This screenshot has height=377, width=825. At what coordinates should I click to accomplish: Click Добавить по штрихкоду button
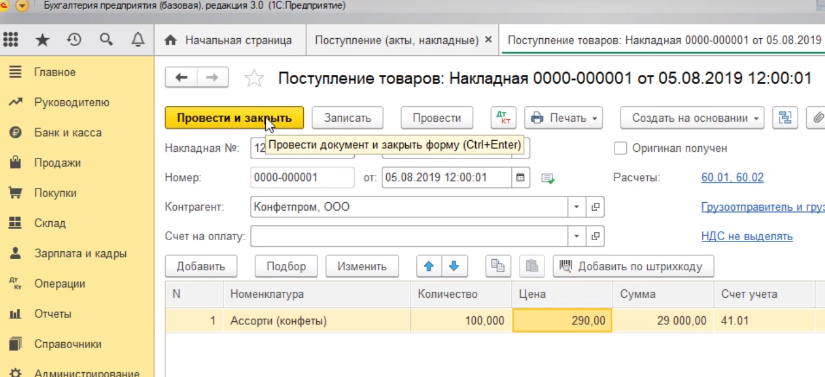click(x=633, y=267)
